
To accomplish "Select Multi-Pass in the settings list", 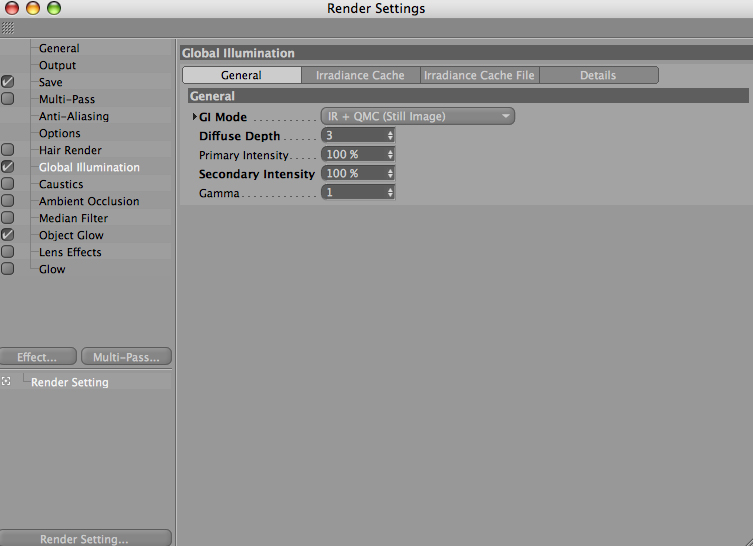I will tap(67, 99).
